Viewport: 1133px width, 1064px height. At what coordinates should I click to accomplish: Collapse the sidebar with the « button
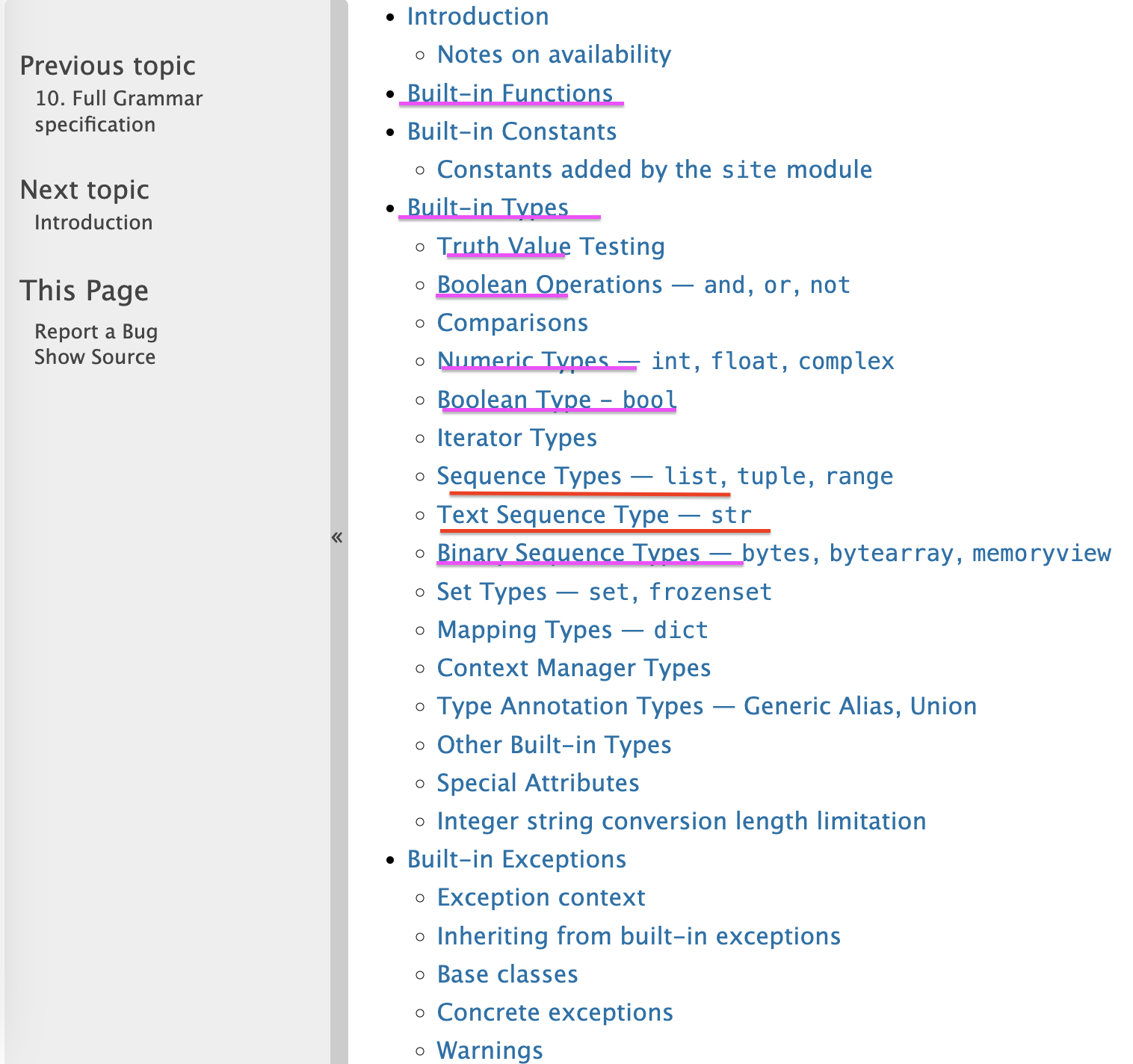click(338, 537)
